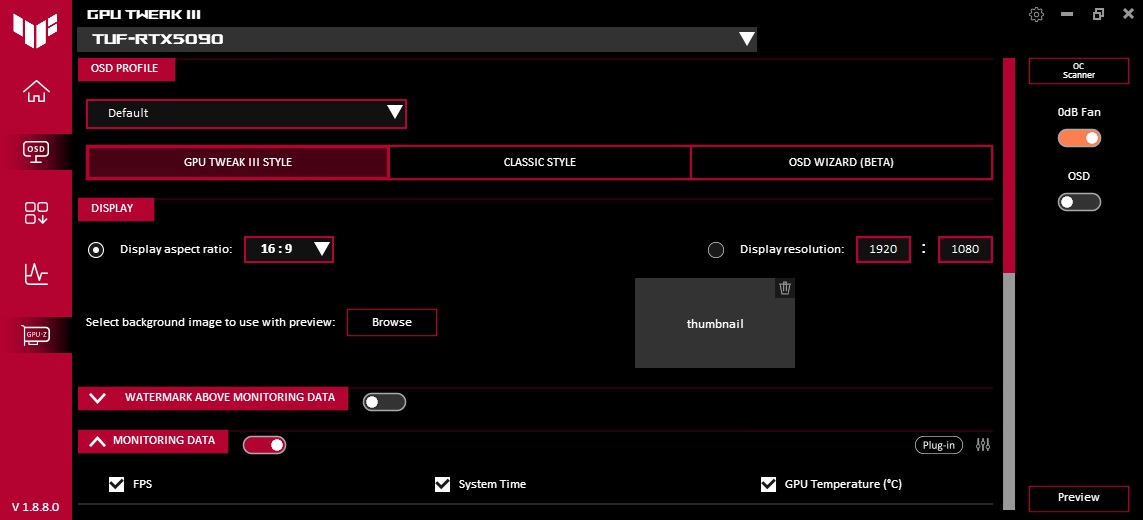Click the 1920 resolution width field
1143x520 pixels.
(x=883, y=249)
